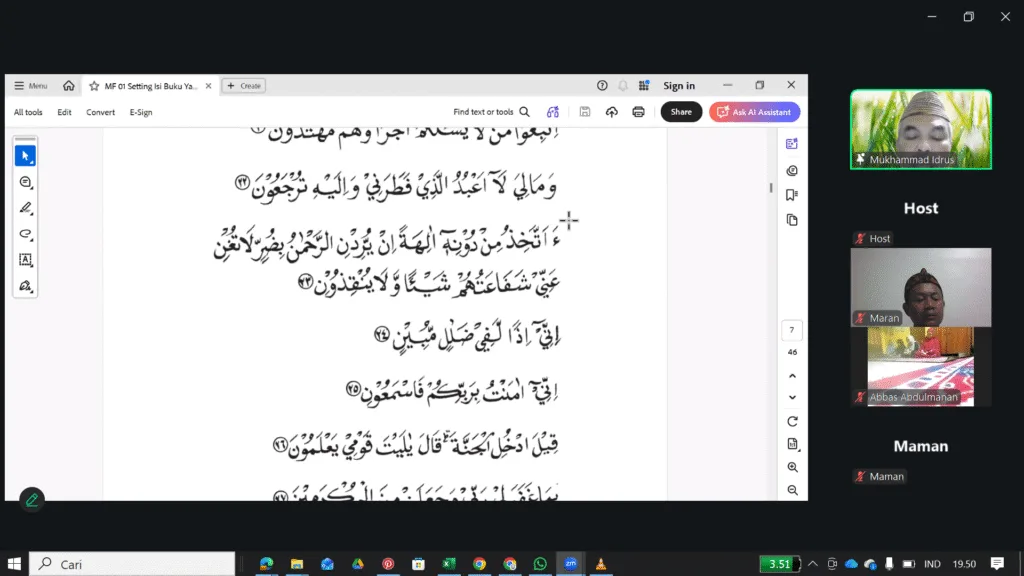Click the page number field showing 7
The image size is (1024, 576).
792,330
